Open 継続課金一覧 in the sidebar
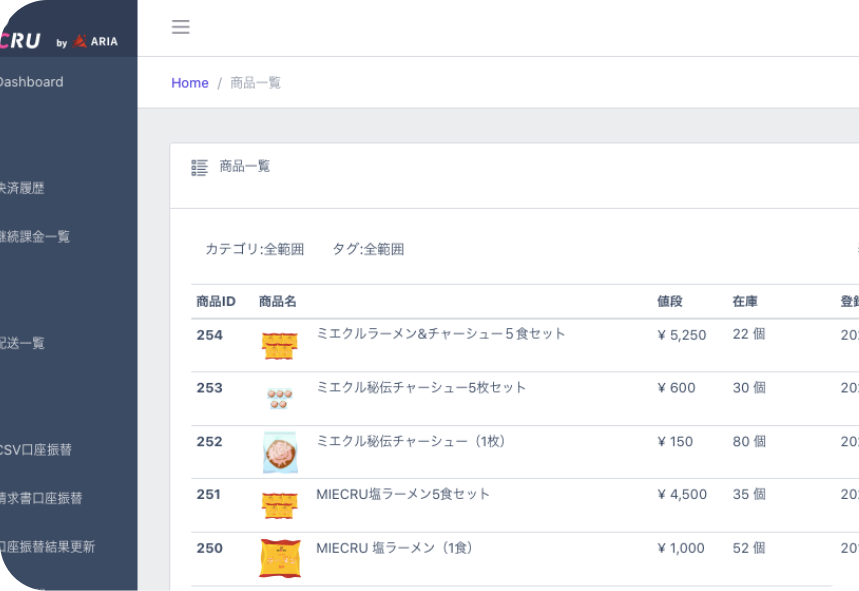This screenshot has height=591, width=859. tap(35, 237)
